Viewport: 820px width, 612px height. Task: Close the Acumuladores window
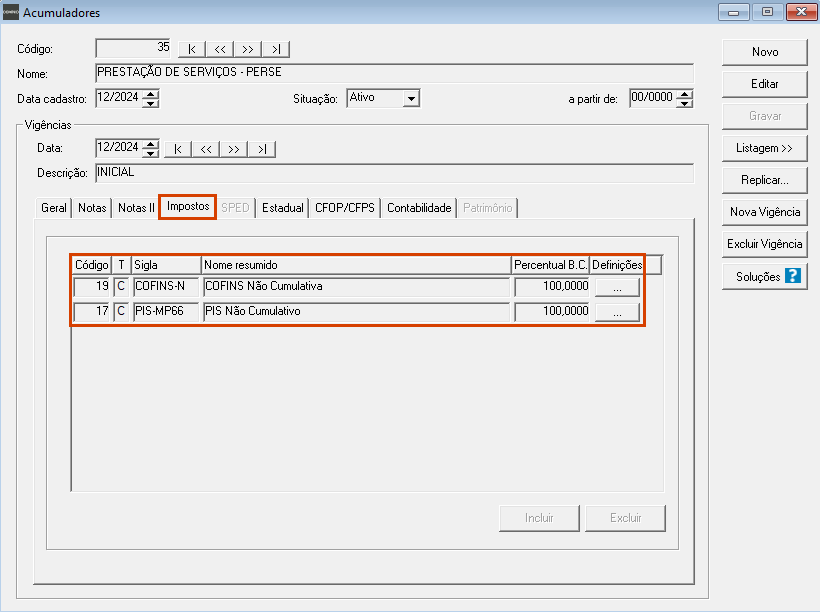802,12
